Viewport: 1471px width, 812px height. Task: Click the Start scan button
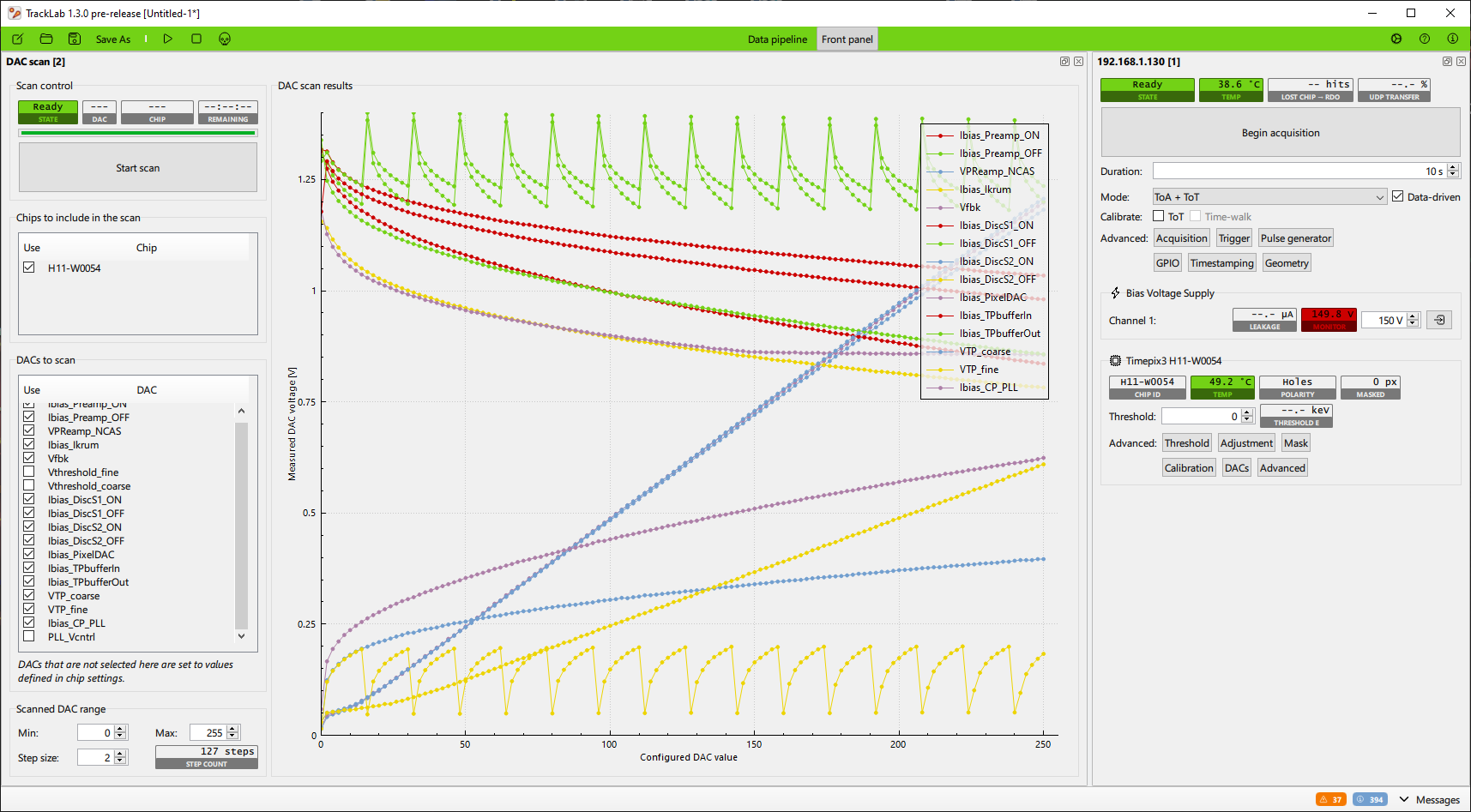pyautogui.click(x=138, y=168)
